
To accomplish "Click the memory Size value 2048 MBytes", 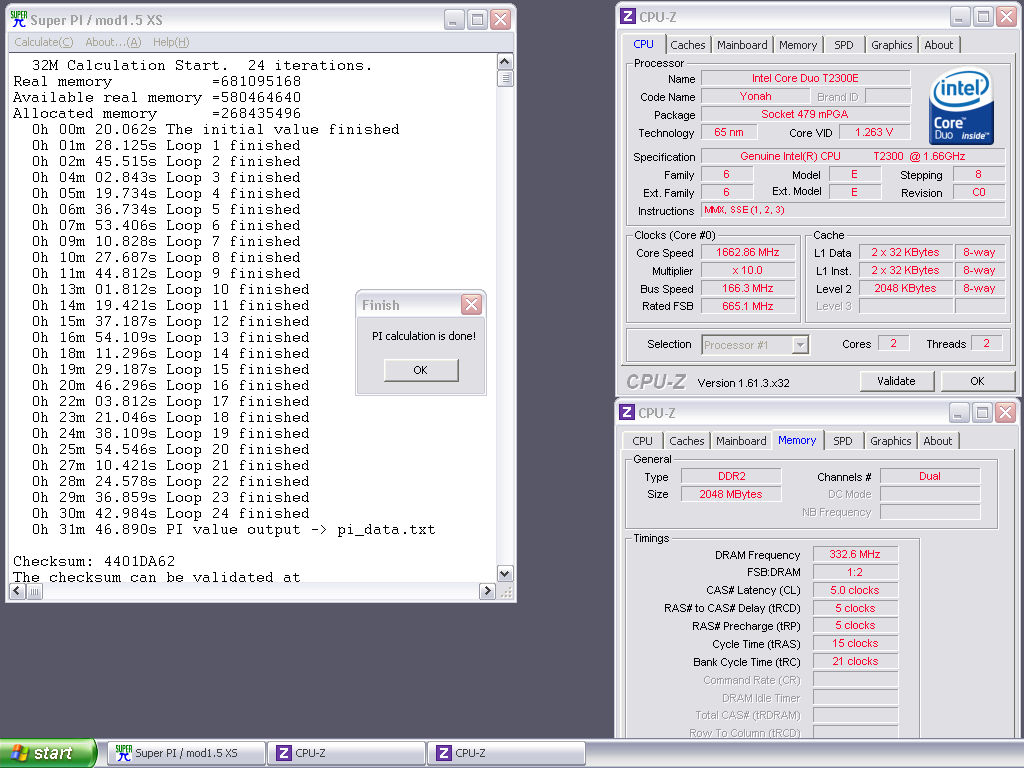I will pos(731,494).
